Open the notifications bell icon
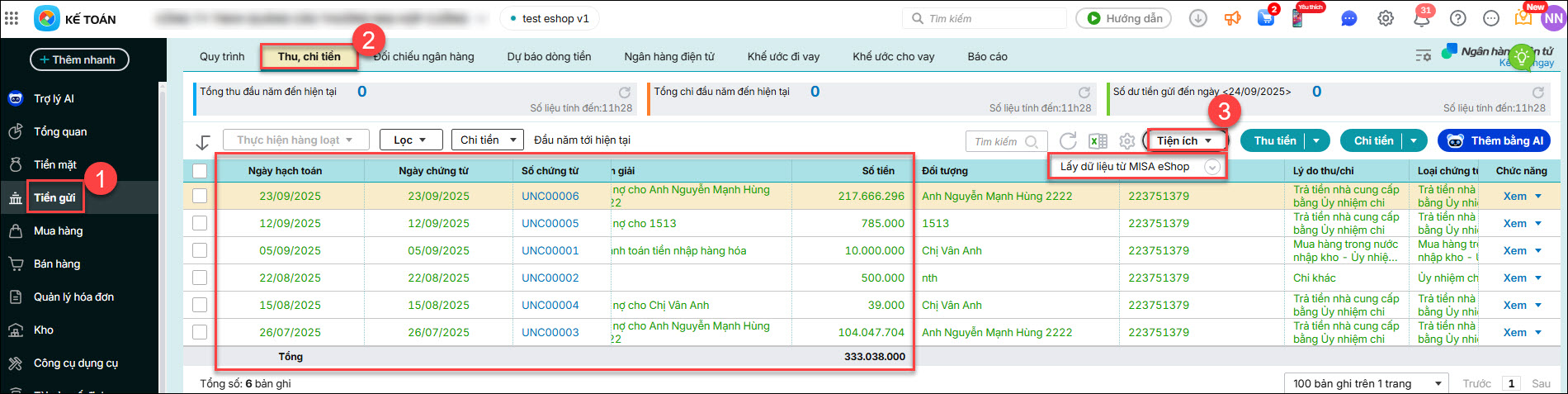1568x394 pixels. [1421, 19]
